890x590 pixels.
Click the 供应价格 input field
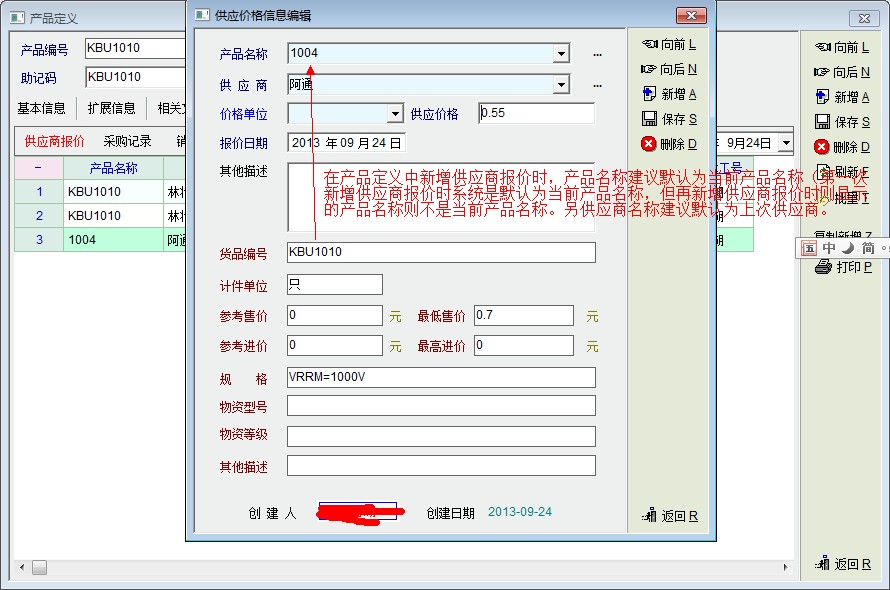coord(536,114)
